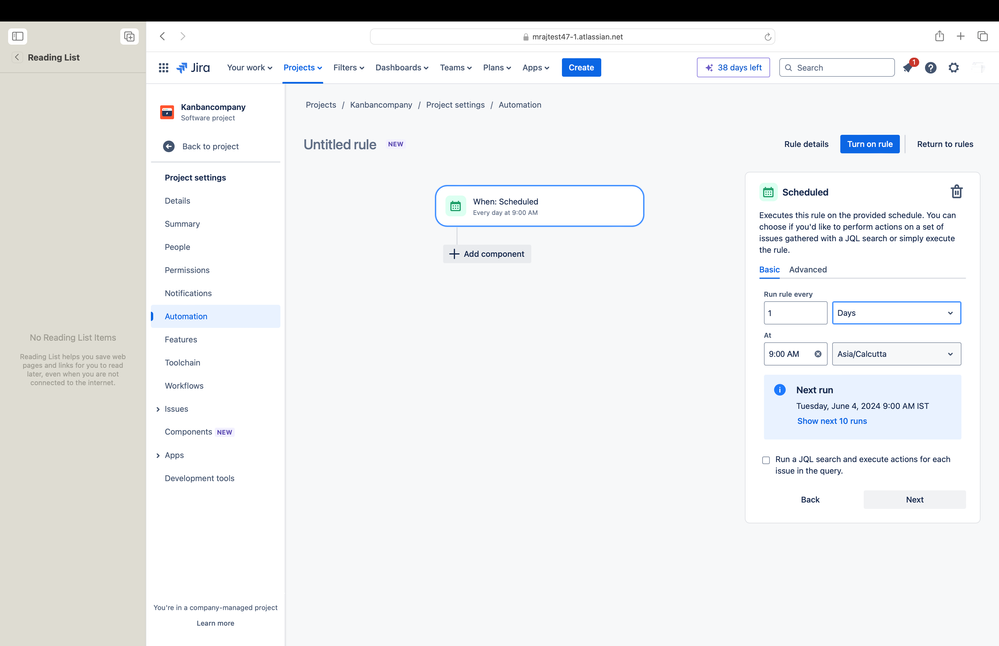Open the Days interval dropdown

(896, 313)
